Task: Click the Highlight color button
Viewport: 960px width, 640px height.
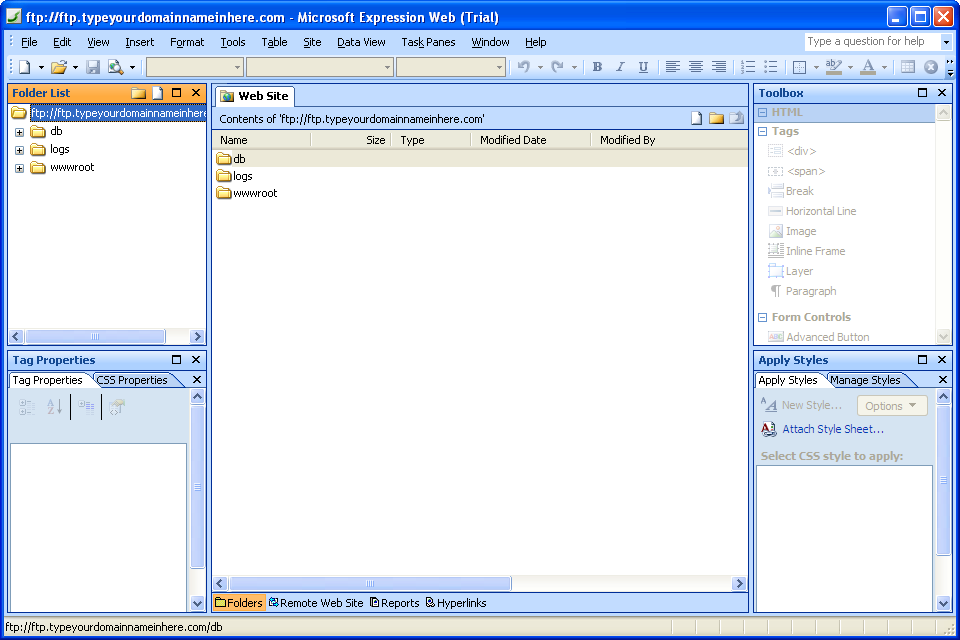Action: point(834,67)
